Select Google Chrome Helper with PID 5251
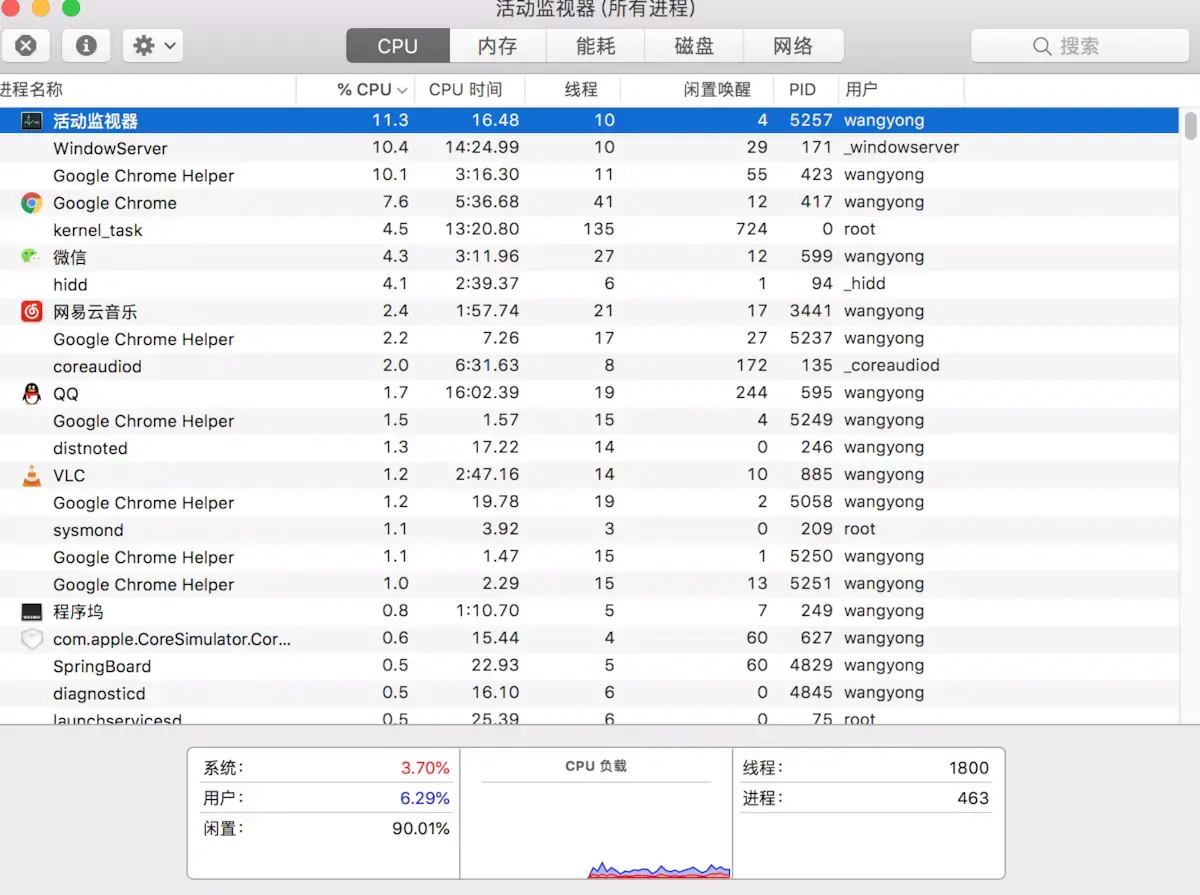Image resolution: width=1200 pixels, height=895 pixels. [590, 584]
